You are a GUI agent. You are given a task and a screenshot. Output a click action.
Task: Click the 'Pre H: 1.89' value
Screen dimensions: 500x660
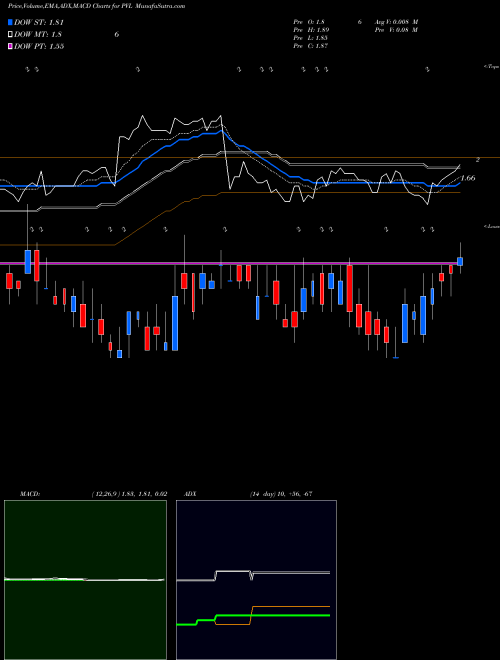coord(311,30)
